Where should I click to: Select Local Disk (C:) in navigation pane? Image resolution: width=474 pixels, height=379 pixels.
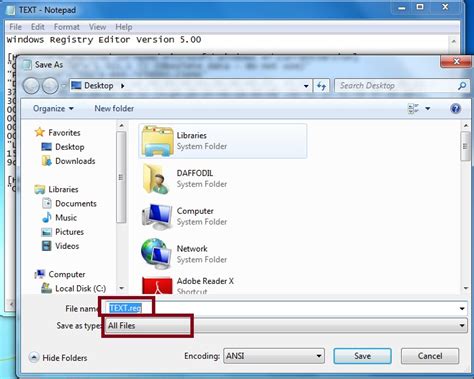tap(81, 289)
